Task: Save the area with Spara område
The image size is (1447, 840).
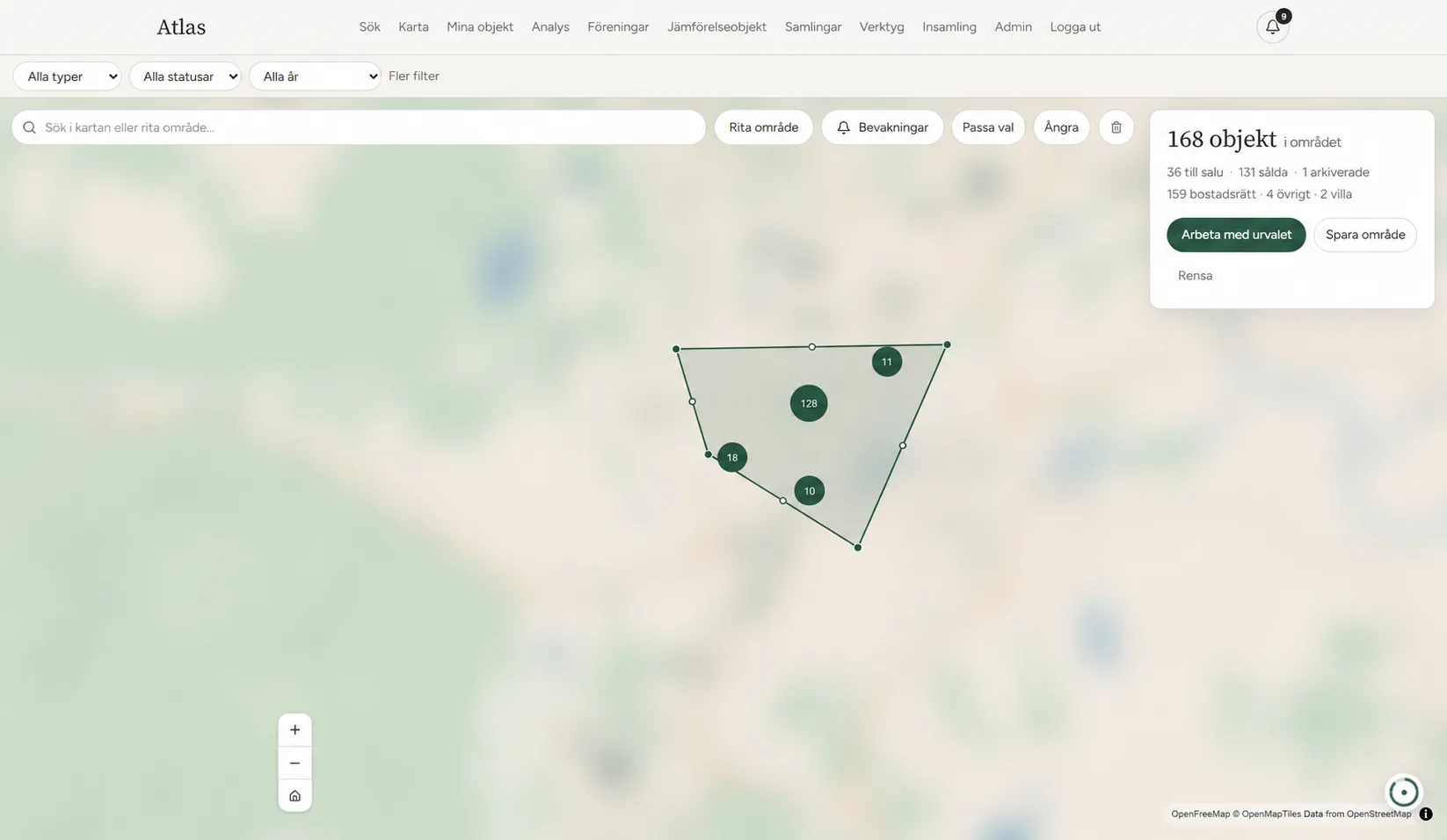Action: pyautogui.click(x=1365, y=235)
